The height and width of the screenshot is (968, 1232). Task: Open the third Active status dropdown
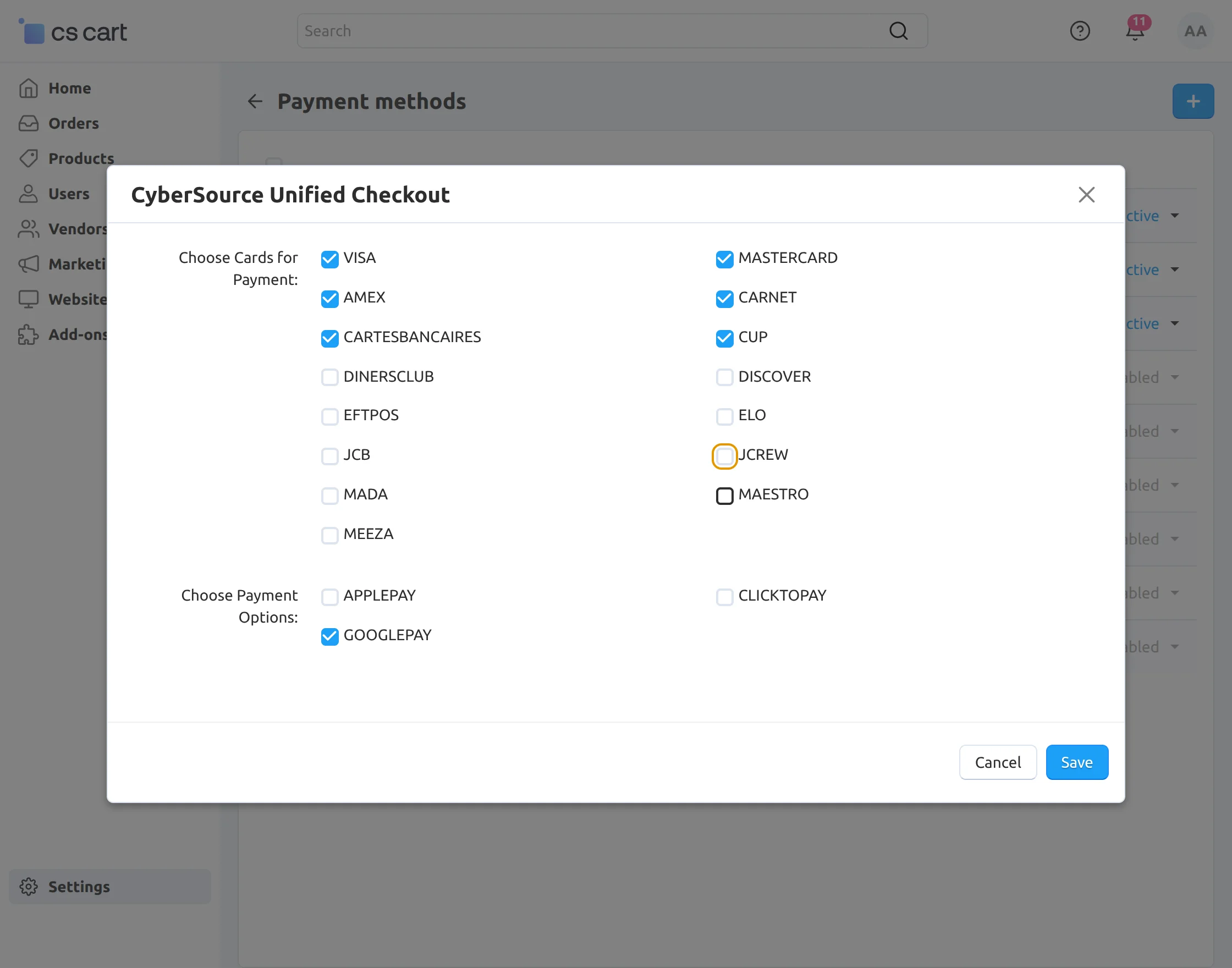click(1175, 323)
